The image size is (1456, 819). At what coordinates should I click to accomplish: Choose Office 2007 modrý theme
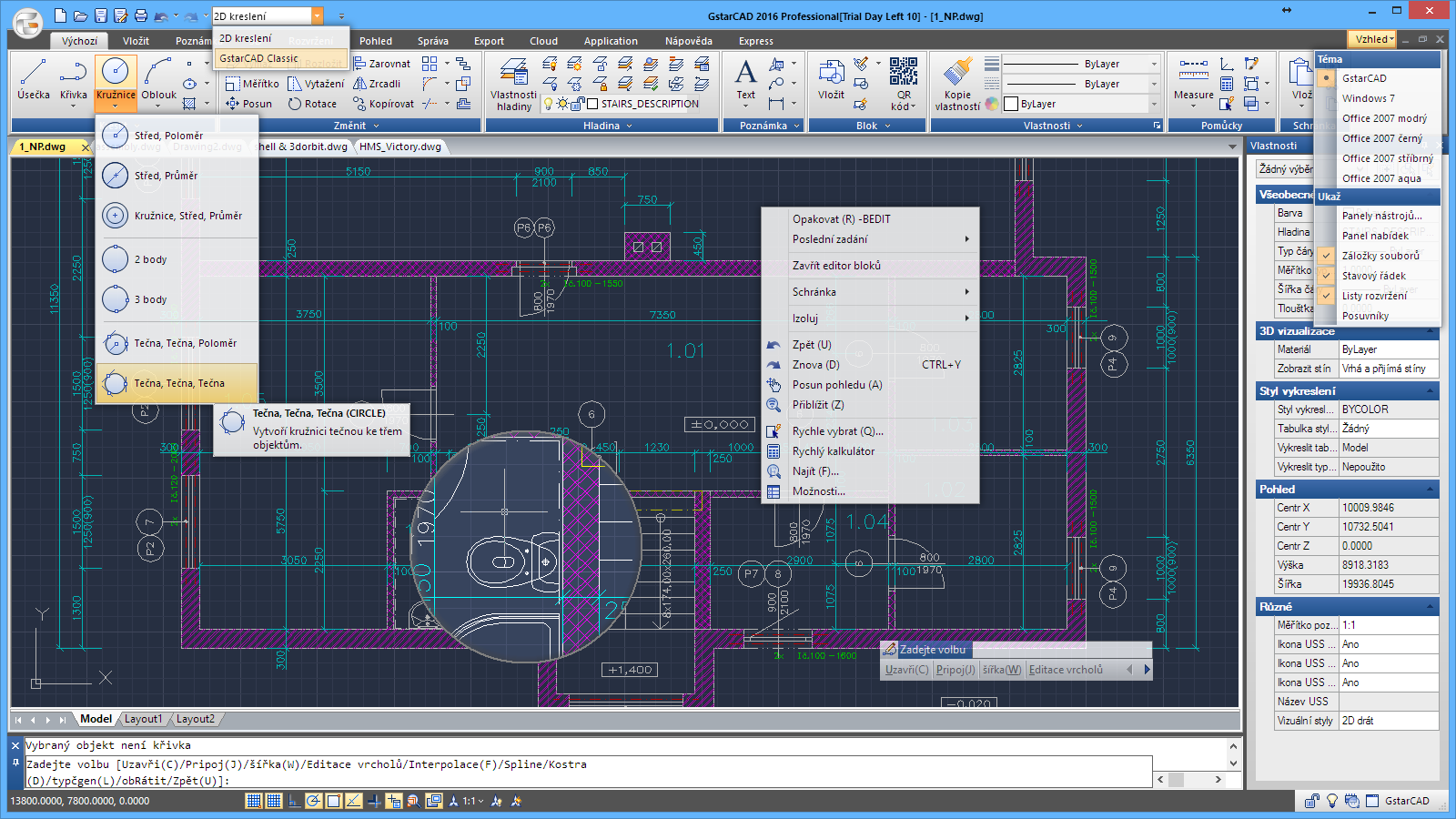coord(1384,118)
